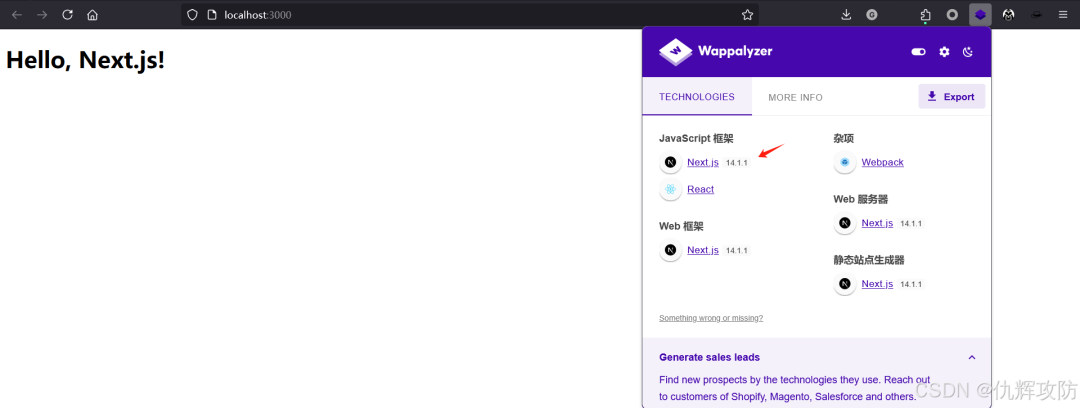Screen dimensions: 1080x408
Task: Switch to the MORE INFO tab
Action: [x=796, y=97]
